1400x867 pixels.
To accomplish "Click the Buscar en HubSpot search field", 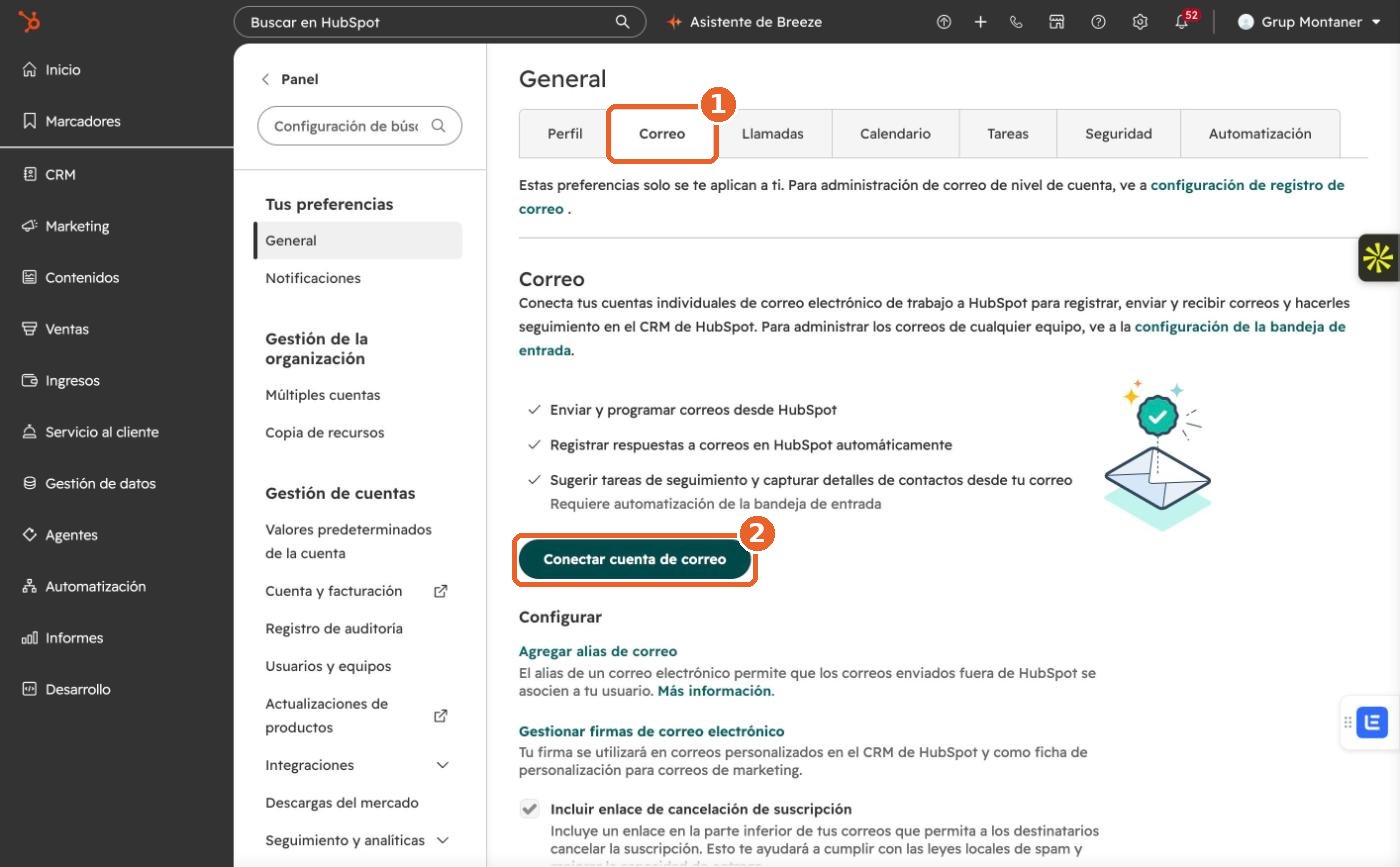I will (440, 22).
